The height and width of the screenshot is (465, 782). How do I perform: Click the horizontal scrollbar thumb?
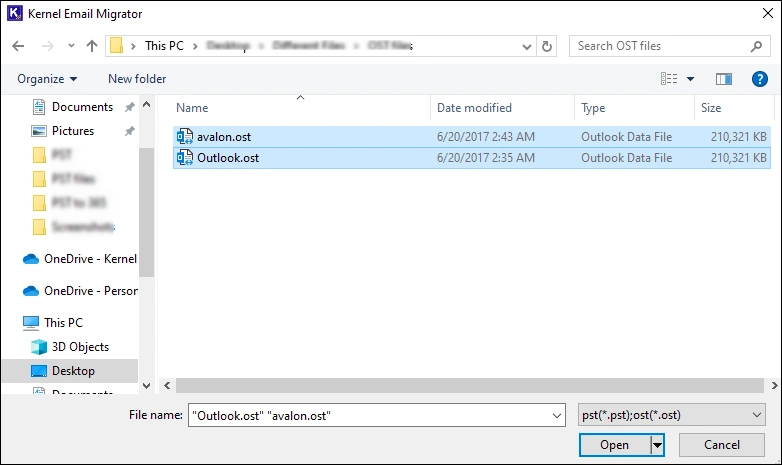coord(470,386)
